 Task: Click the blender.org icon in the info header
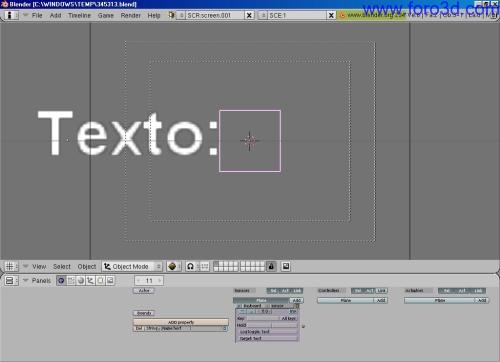click(342, 15)
